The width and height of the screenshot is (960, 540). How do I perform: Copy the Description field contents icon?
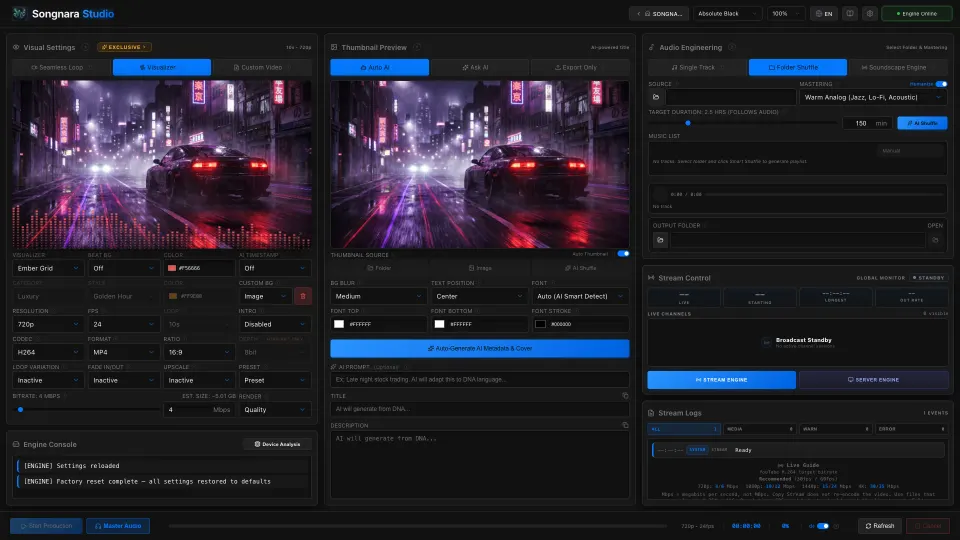625,425
